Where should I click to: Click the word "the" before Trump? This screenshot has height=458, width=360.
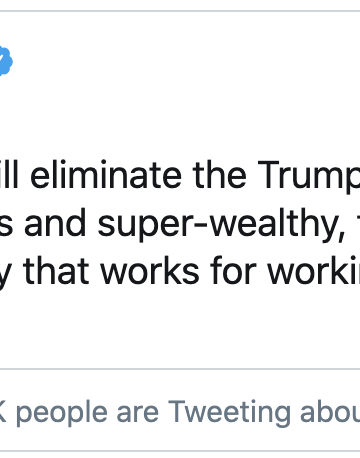coord(219,175)
